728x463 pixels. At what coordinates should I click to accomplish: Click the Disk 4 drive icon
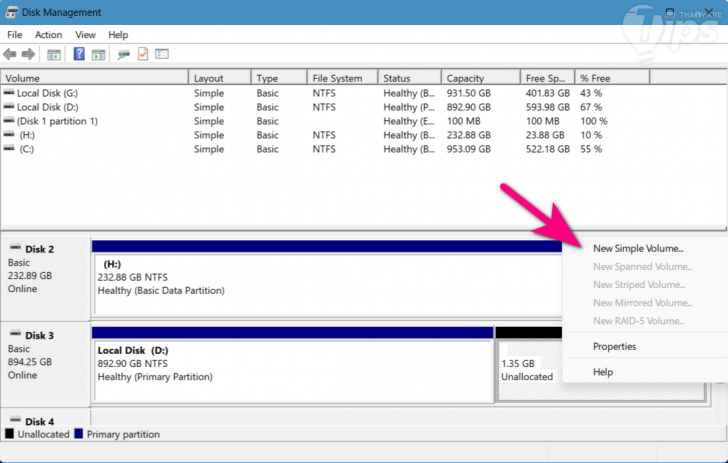pos(16,420)
